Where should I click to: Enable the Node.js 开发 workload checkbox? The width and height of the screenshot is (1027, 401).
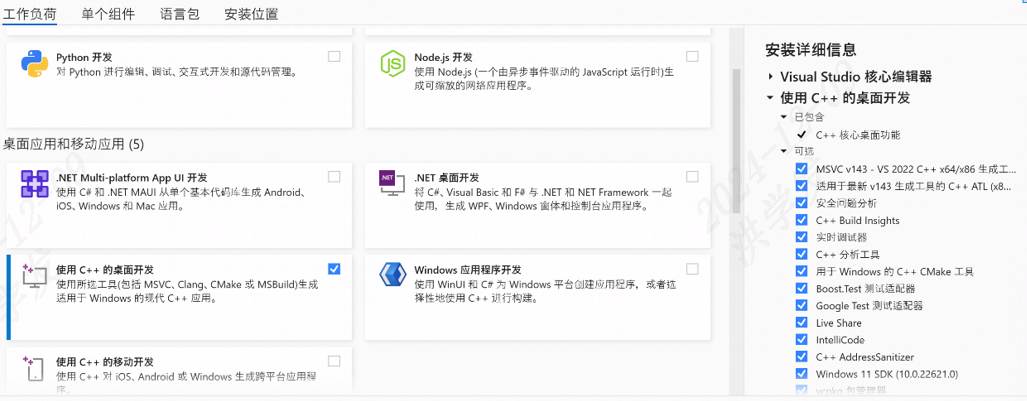tap(692, 56)
